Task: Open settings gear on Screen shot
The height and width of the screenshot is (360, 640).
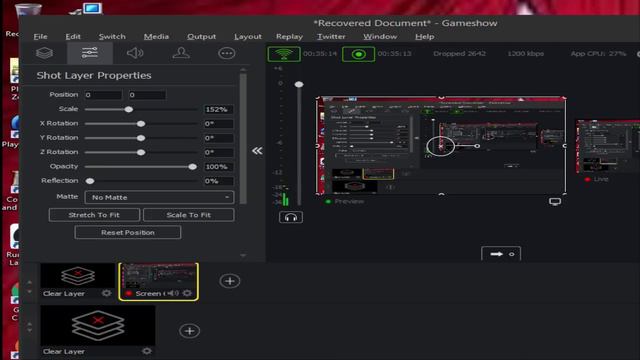Action: [187, 293]
